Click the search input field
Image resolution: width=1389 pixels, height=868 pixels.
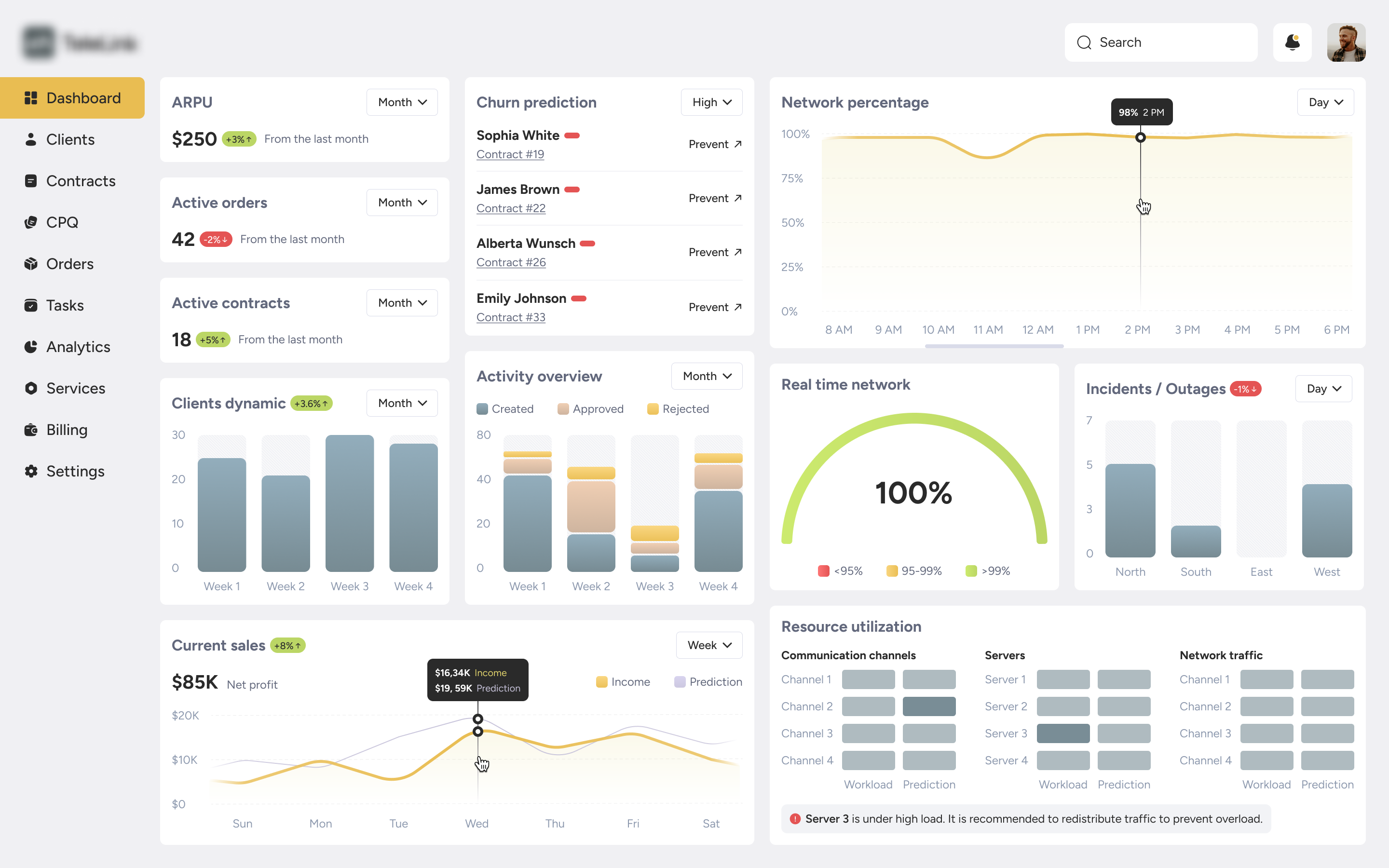tap(1160, 42)
